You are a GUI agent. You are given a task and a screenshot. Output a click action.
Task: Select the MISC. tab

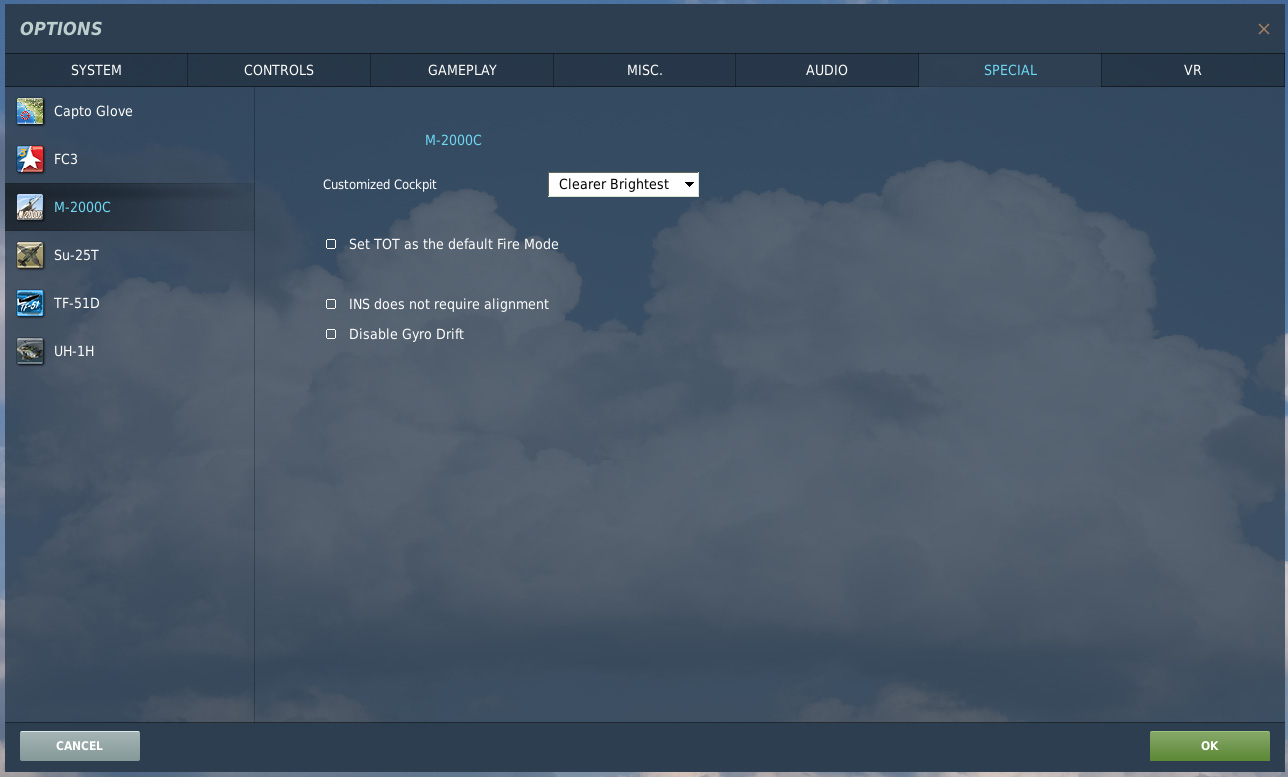(645, 70)
